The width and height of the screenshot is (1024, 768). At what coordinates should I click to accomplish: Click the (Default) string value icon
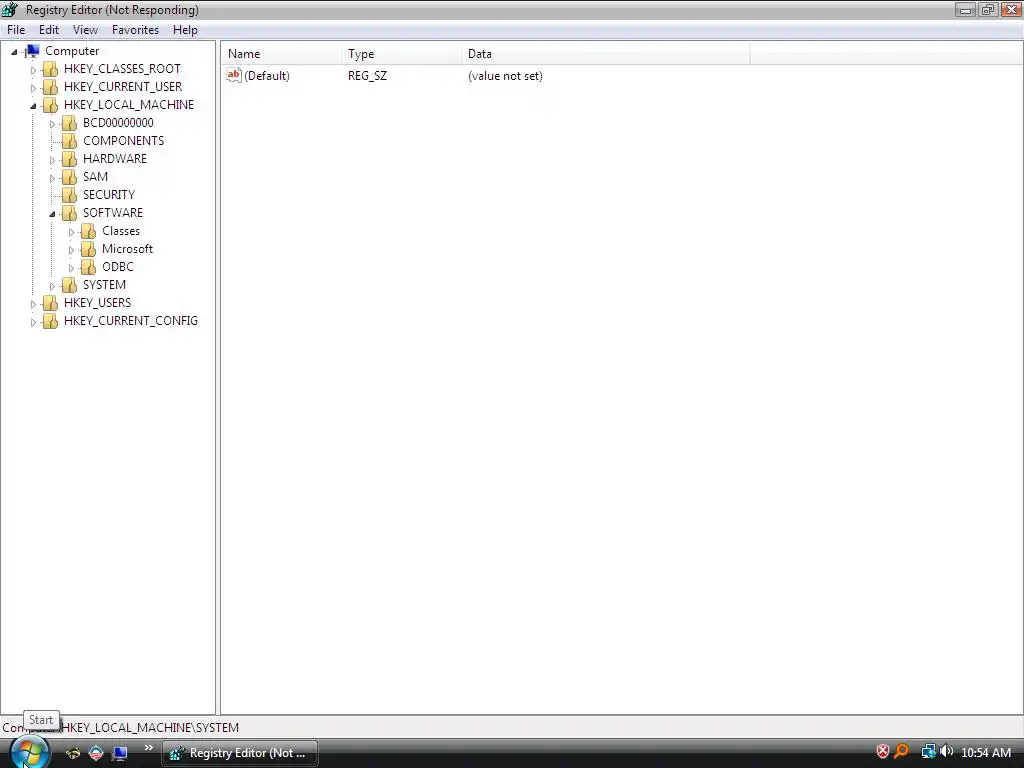(x=234, y=75)
